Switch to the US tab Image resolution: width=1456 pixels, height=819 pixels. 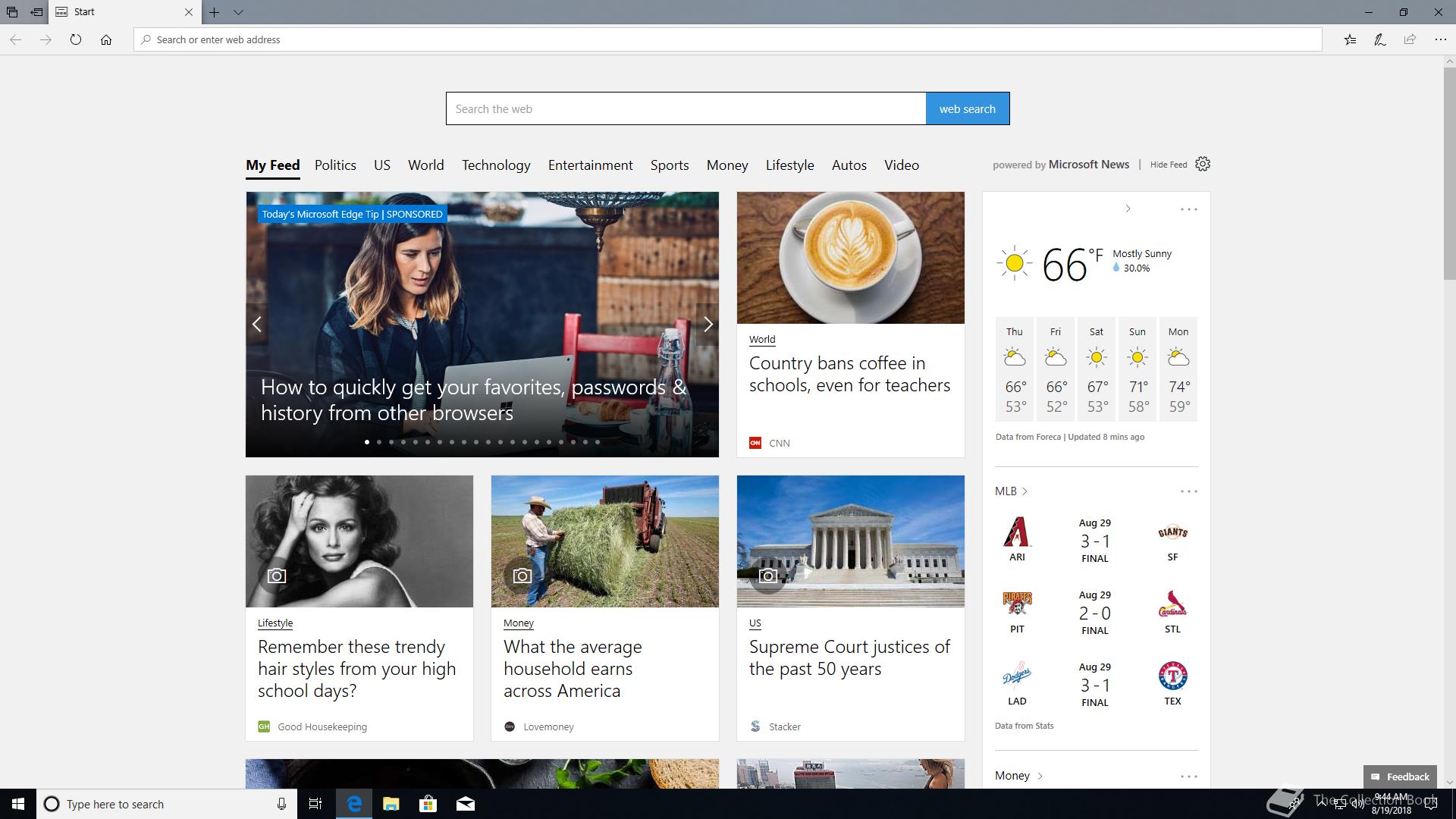tap(382, 165)
